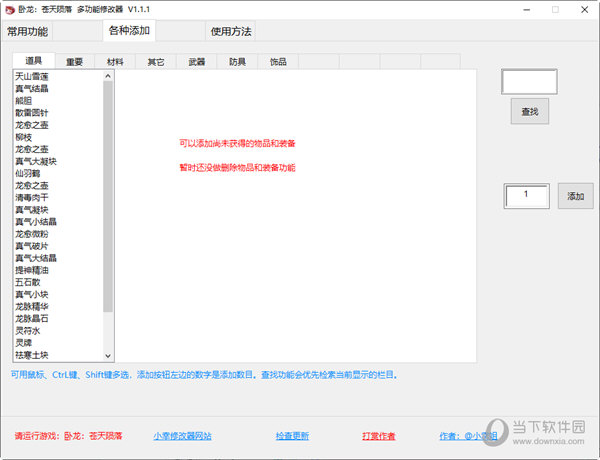Close the trainer window
The image size is (600, 460).
(585, 10)
